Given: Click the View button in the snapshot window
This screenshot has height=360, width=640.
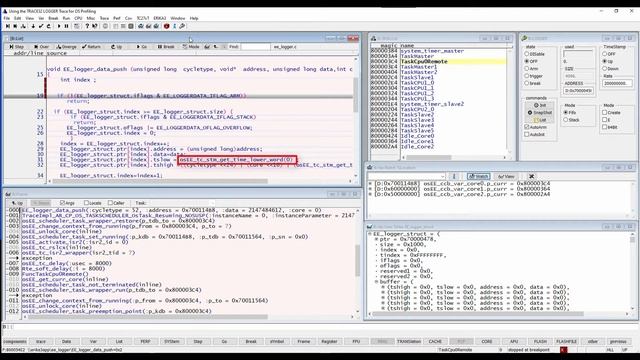Looking at the screenshot, I should pos(506,176).
